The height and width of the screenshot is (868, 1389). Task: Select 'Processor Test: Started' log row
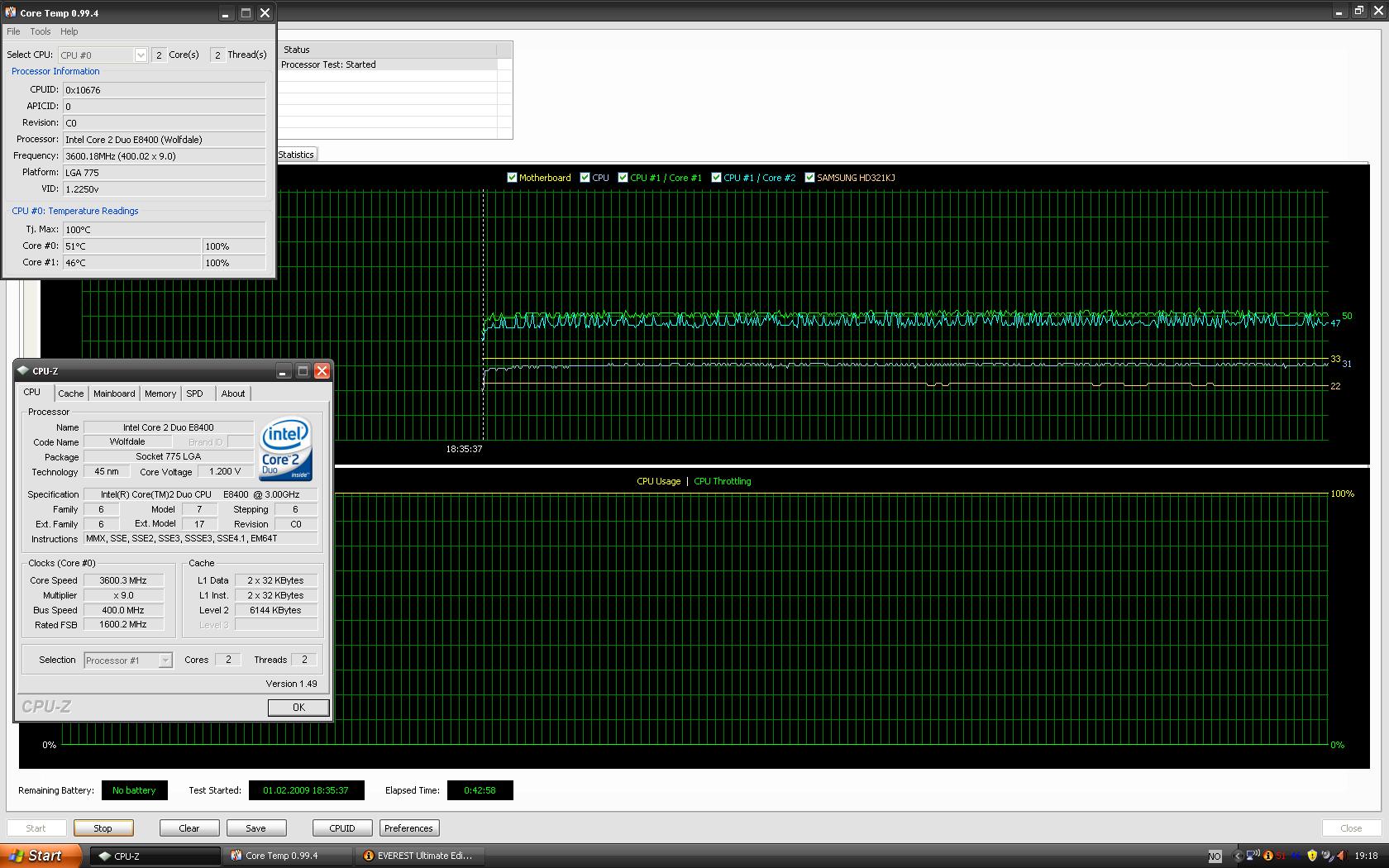[x=388, y=64]
